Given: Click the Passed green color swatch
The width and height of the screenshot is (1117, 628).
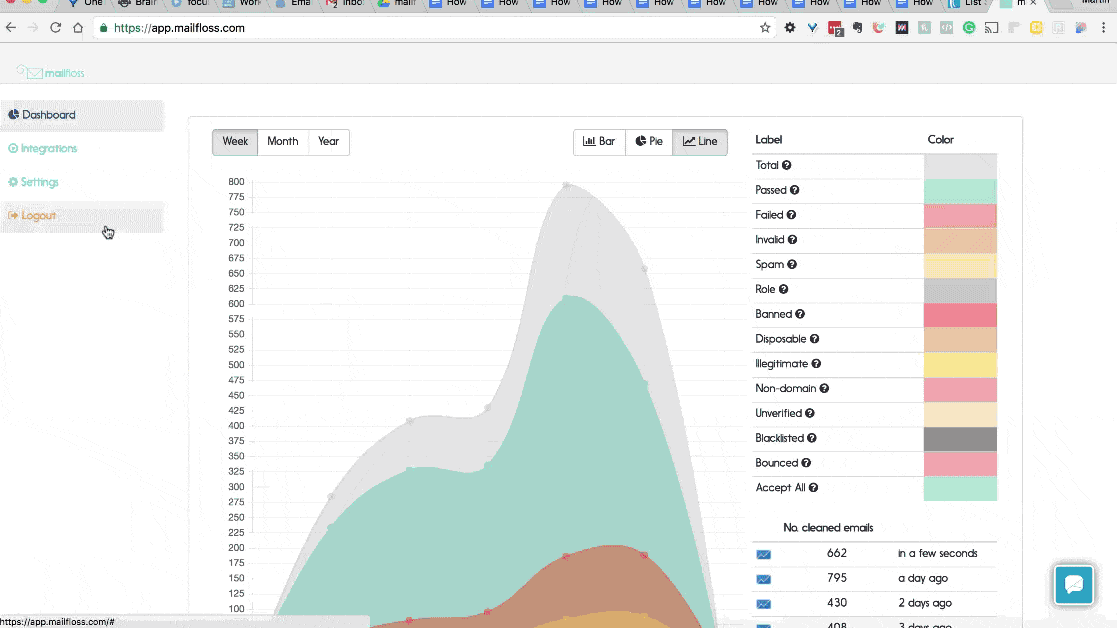Looking at the screenshot, I should [960, 191].
